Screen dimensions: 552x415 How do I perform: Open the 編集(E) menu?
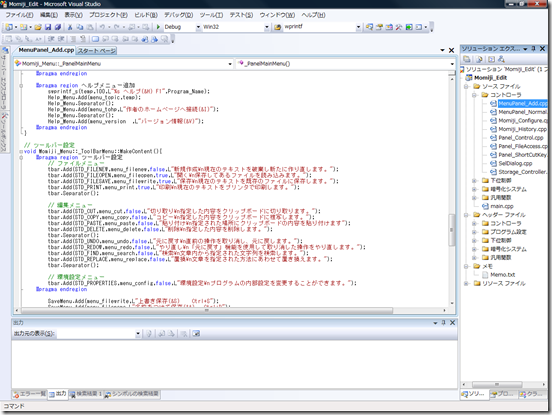click(49, 15)
